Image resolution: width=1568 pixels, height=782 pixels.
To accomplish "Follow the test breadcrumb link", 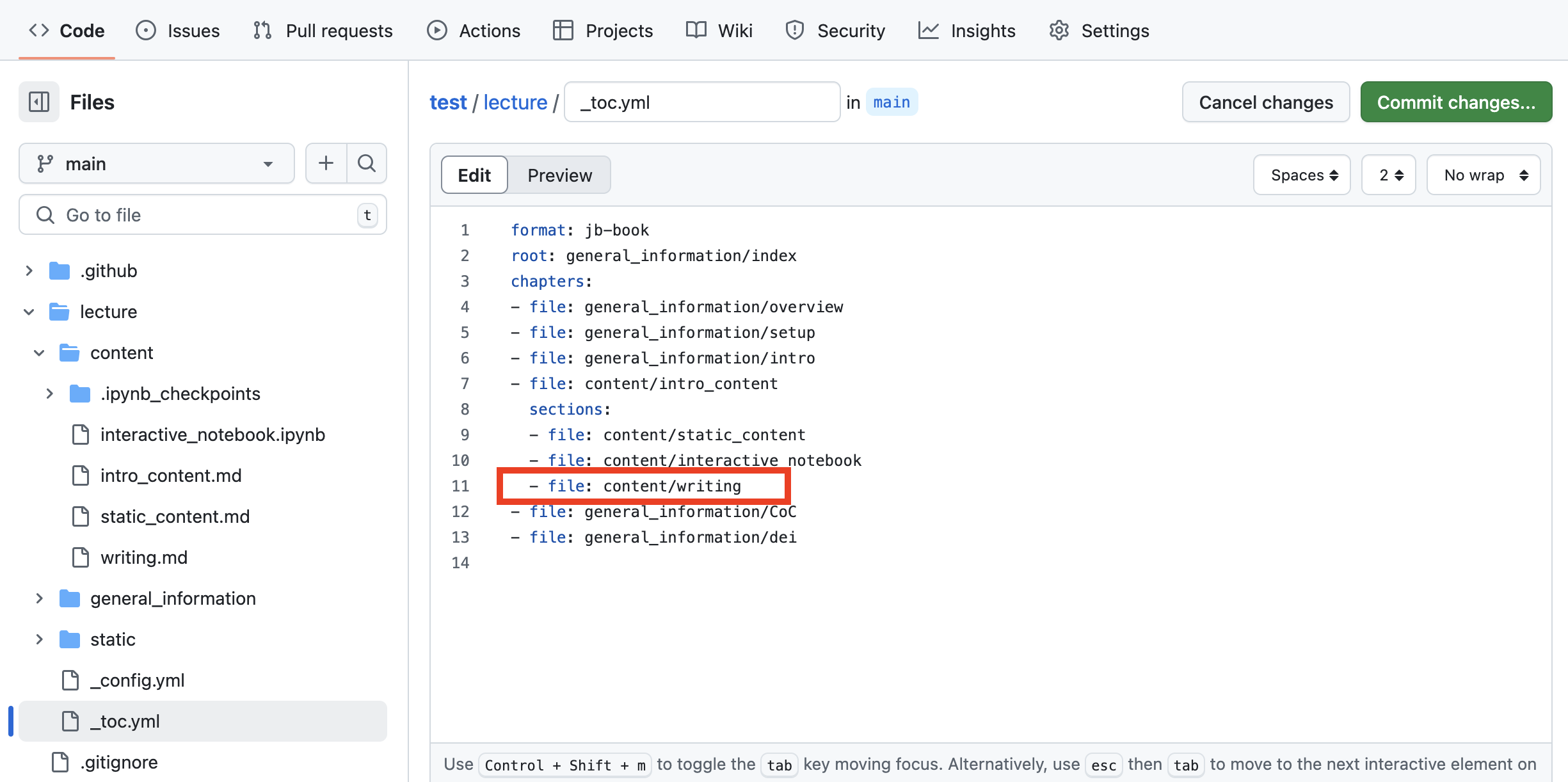I will (448, 102).
